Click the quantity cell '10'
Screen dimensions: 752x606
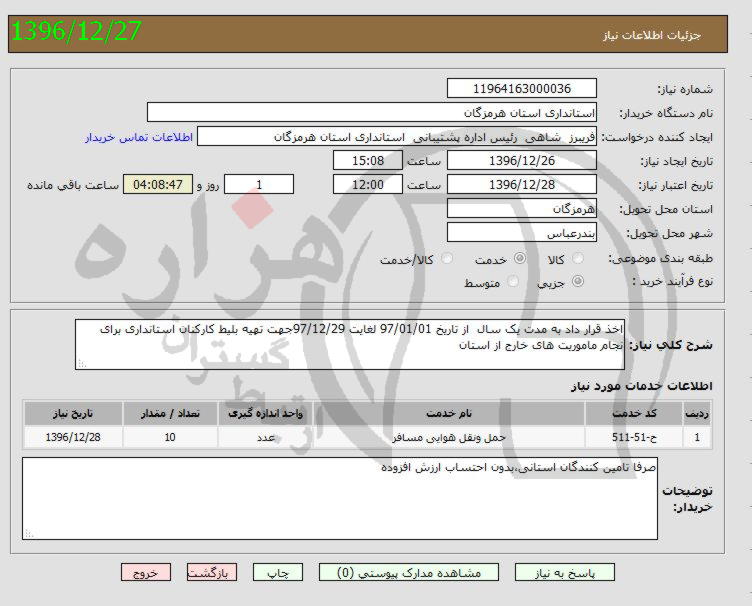[x=170, y=437]
